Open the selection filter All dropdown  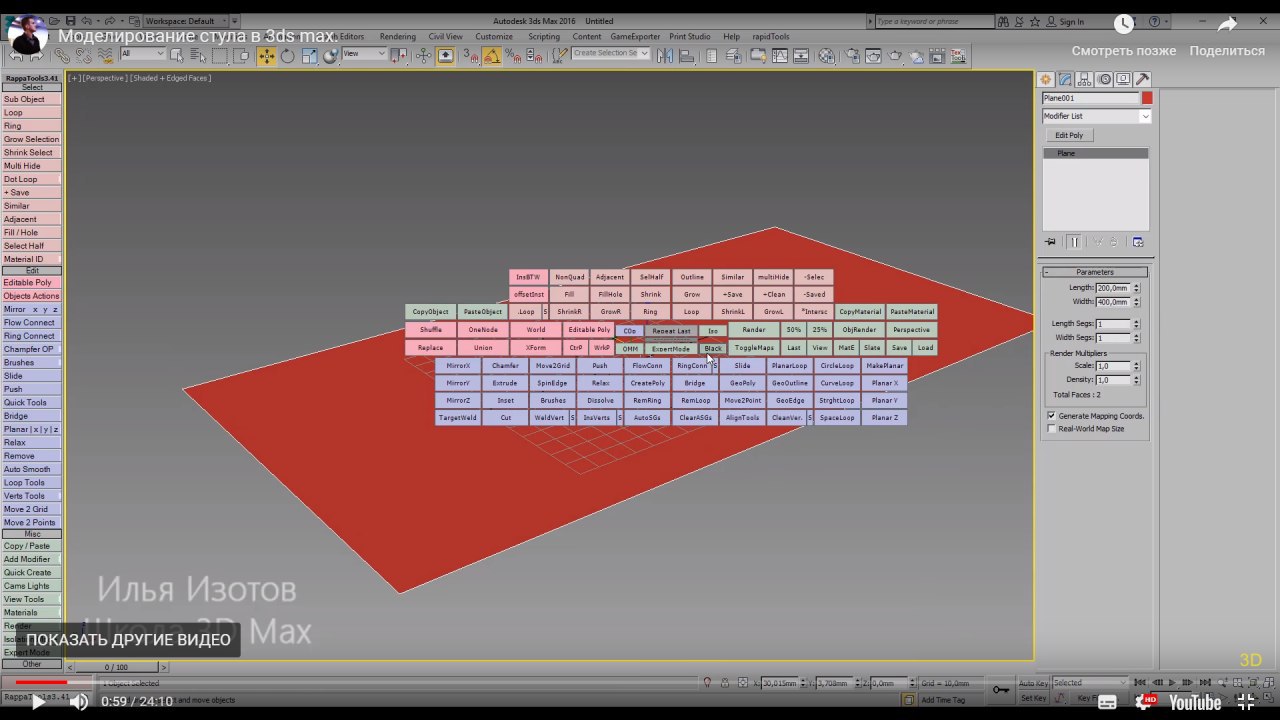143,54
